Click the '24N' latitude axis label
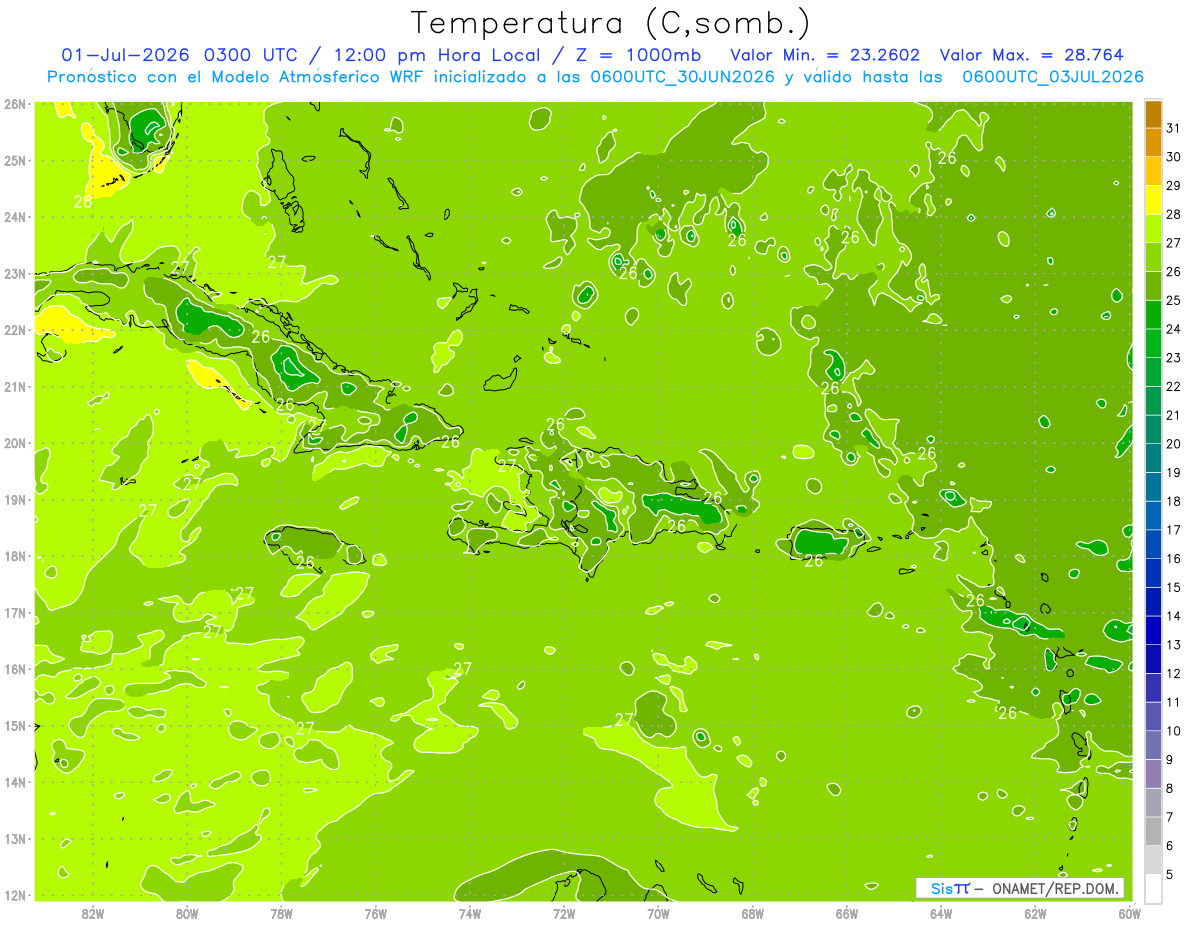 (14, 217)
